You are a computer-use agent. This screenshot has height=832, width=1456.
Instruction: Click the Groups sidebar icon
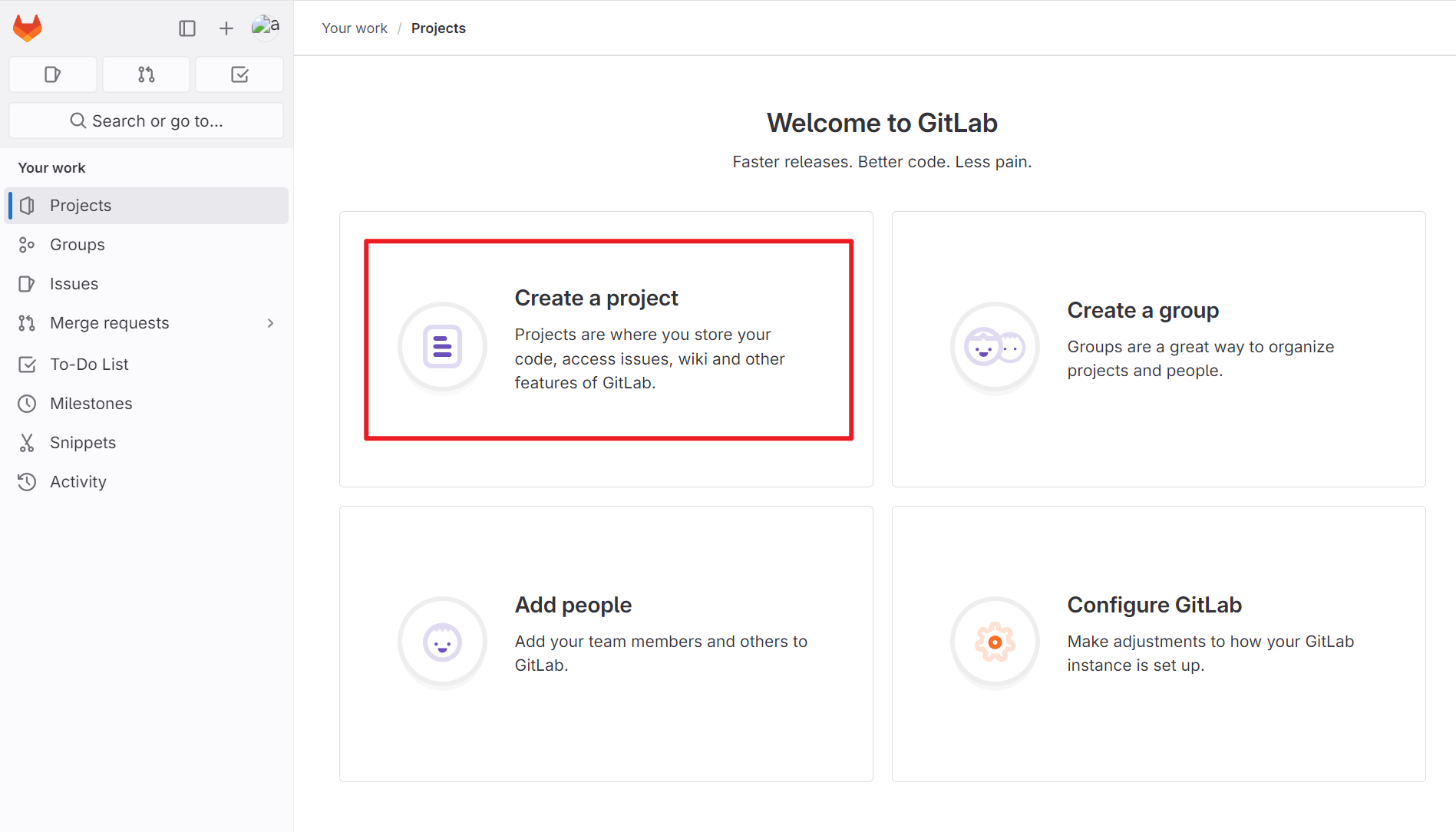coord(27,245)
